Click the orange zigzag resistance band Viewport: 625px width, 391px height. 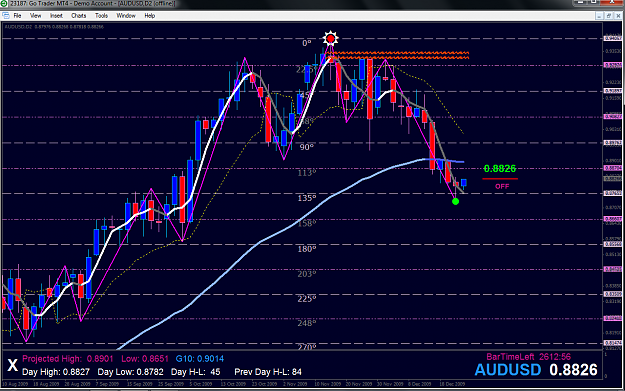pyautogui.click(x=400, y=55)
